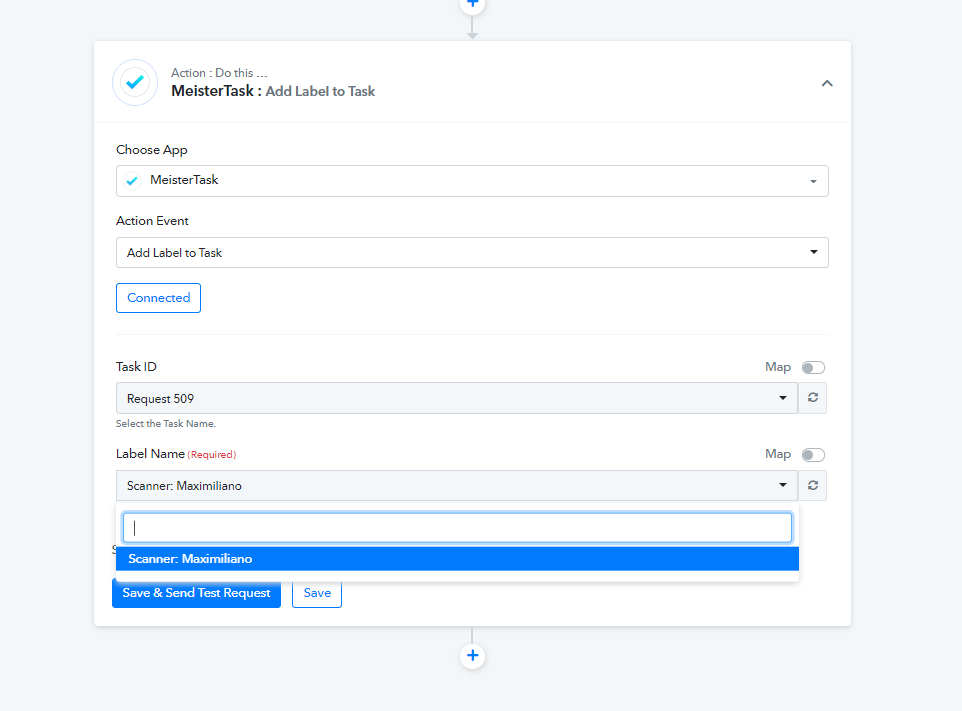Viewport: 962px width, 711px height.
Task: Open the Label Name dropdown Scanner: Maximiliano
Action: pyautogui.click(x=456, y=486)
